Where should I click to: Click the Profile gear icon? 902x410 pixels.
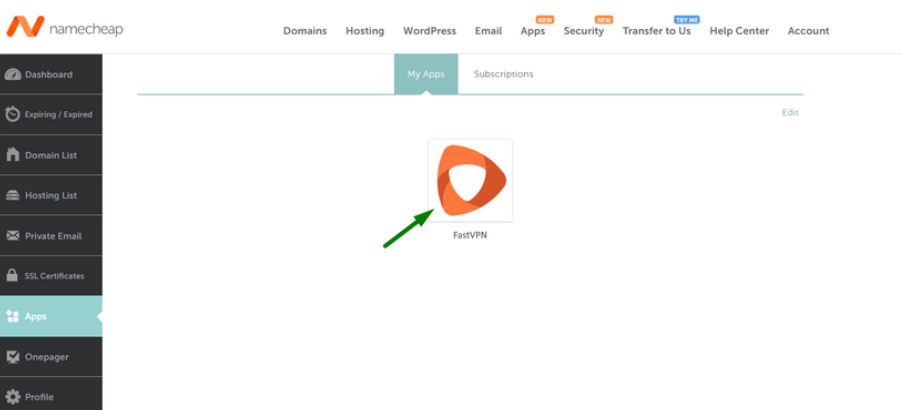click(13, 397)
